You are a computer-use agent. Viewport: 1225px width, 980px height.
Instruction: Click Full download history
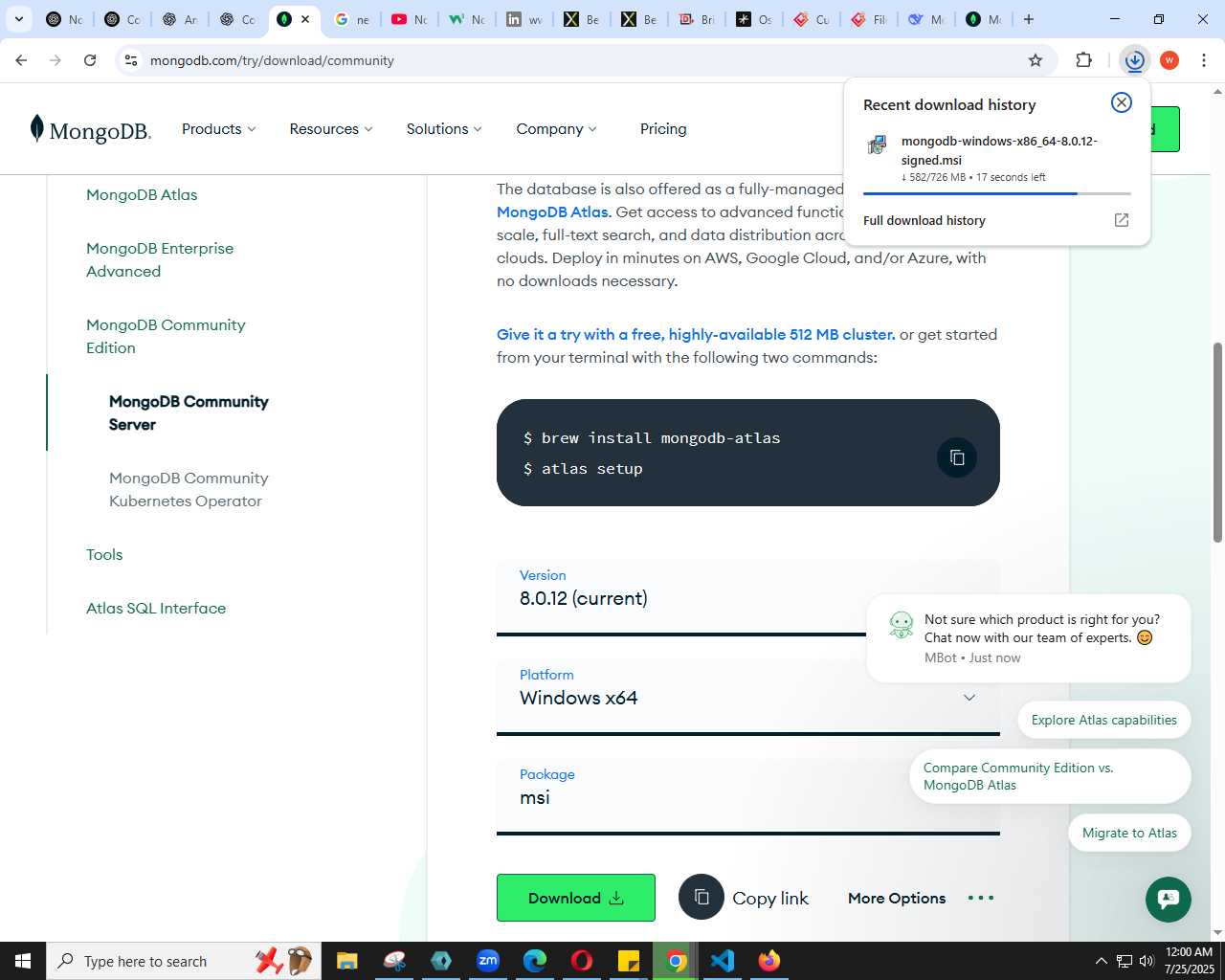pos(924,220)
